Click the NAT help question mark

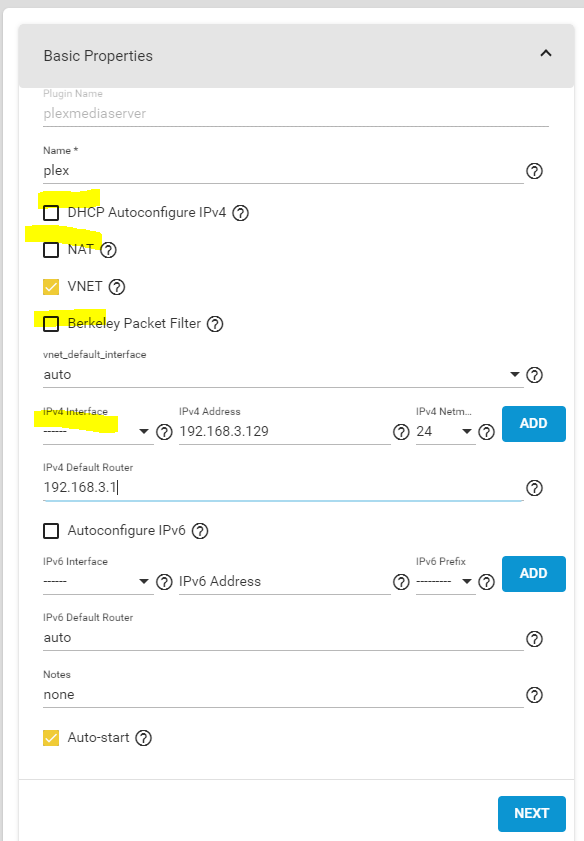pos(108,250)
